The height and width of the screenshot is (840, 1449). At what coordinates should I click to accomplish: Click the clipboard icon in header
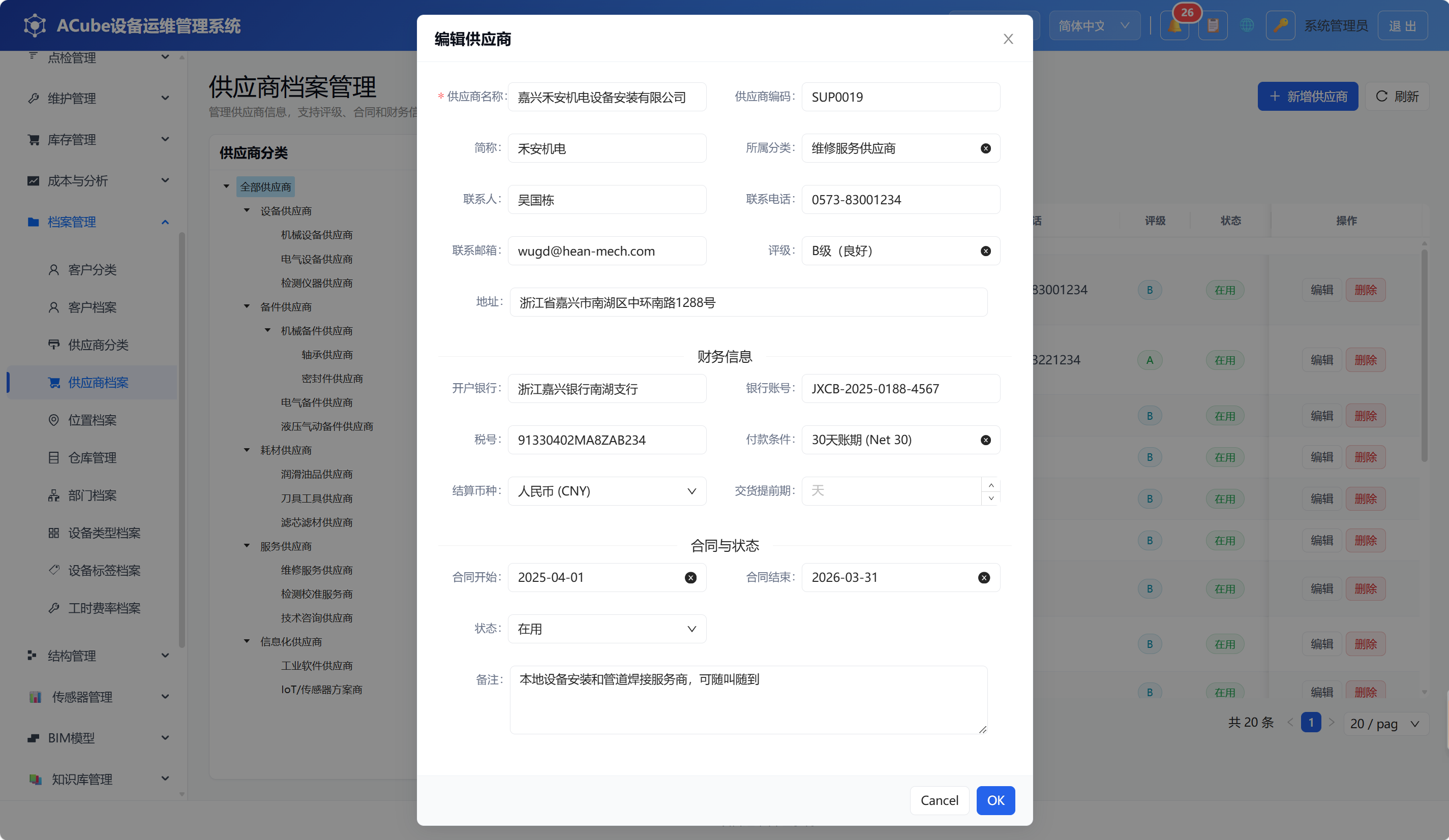tap(1213, 26)
